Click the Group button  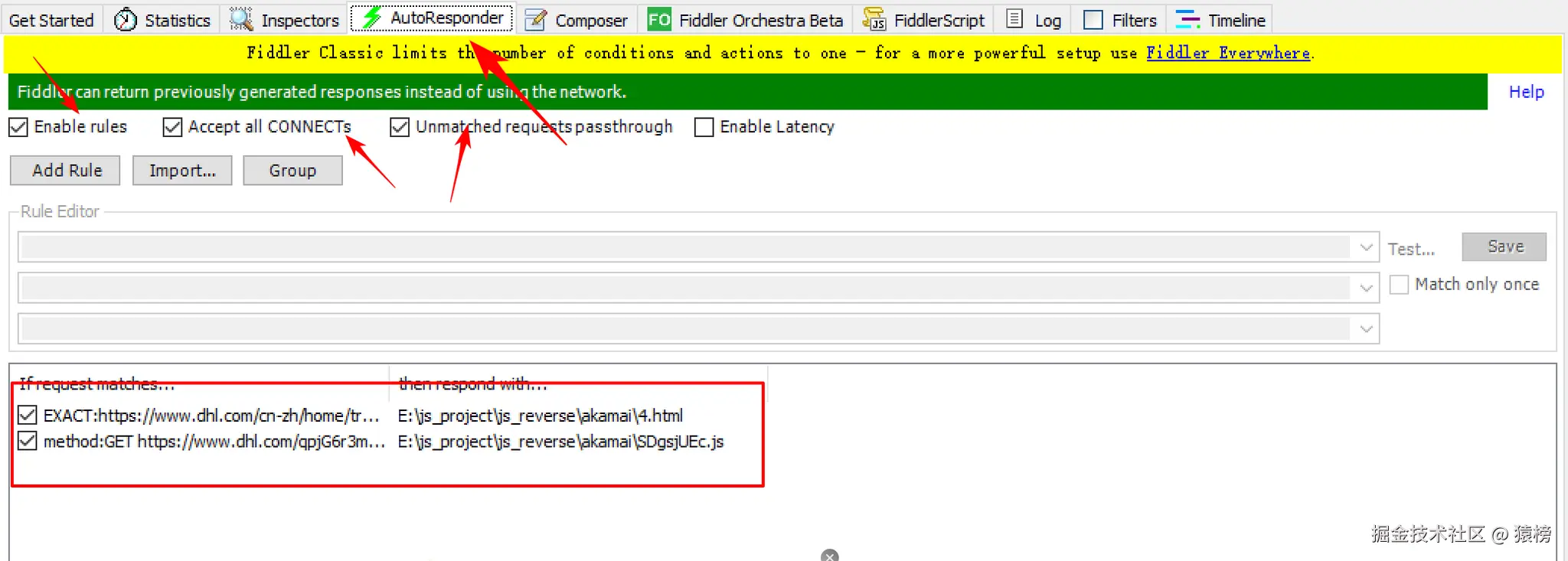point(292,171)
